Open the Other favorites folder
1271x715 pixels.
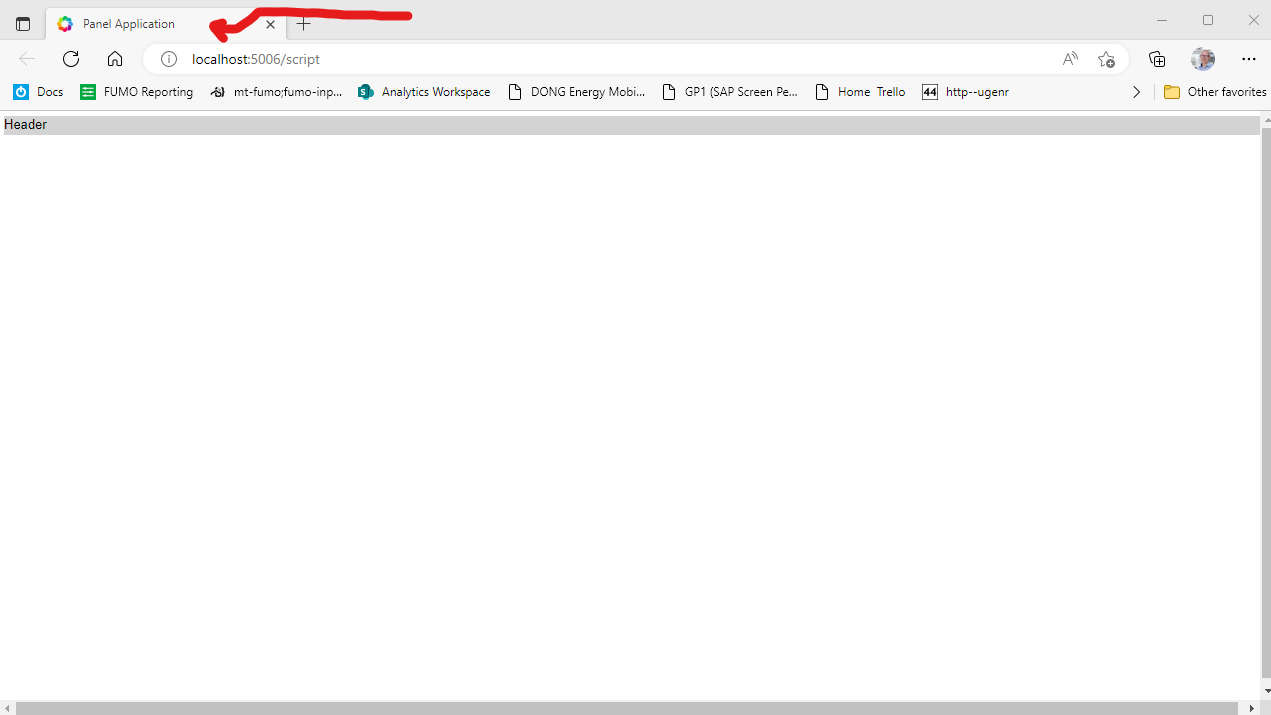(x=1215, y=92)
